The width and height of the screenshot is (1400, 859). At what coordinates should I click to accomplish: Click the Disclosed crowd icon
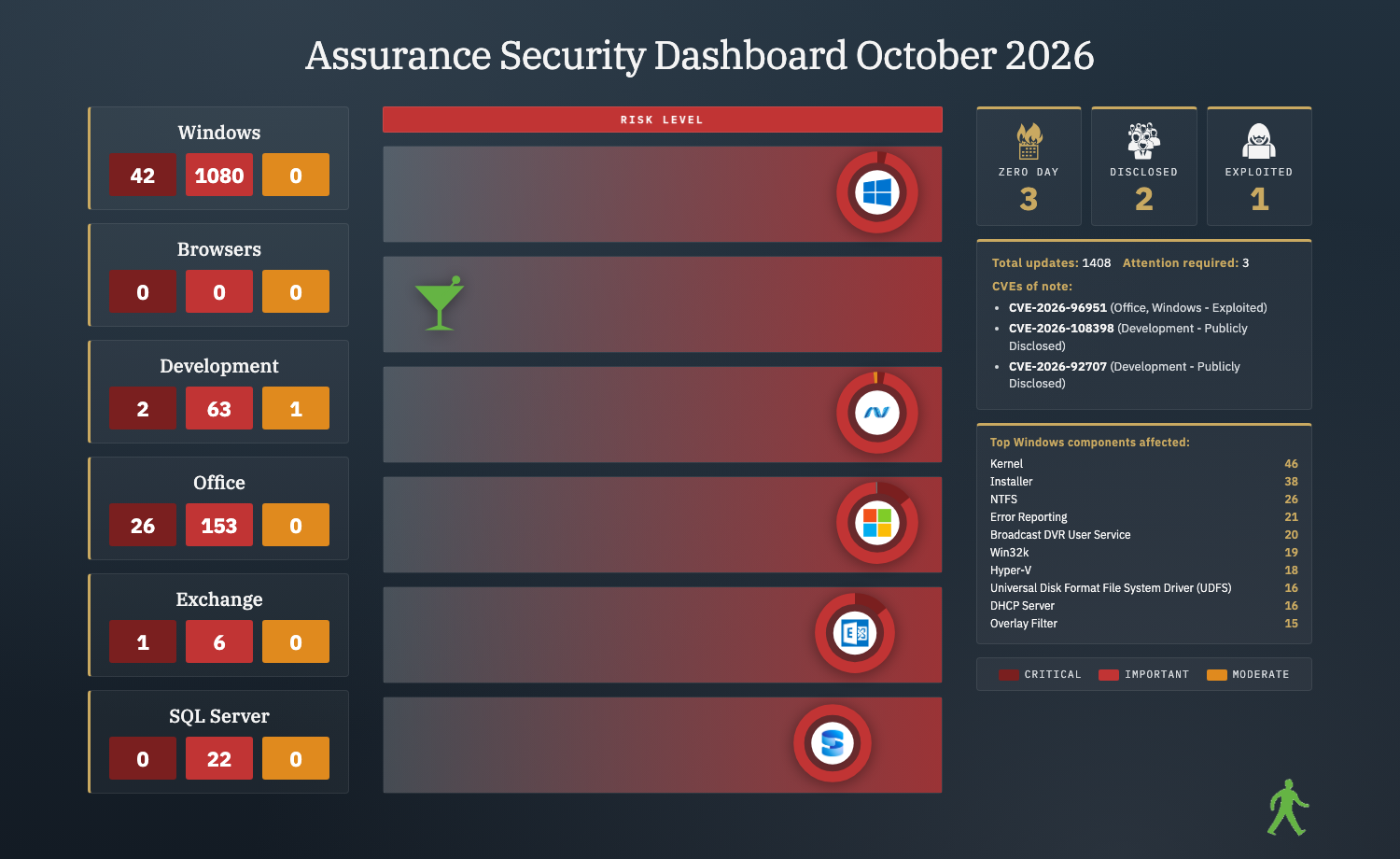(x=1144, y=141)
